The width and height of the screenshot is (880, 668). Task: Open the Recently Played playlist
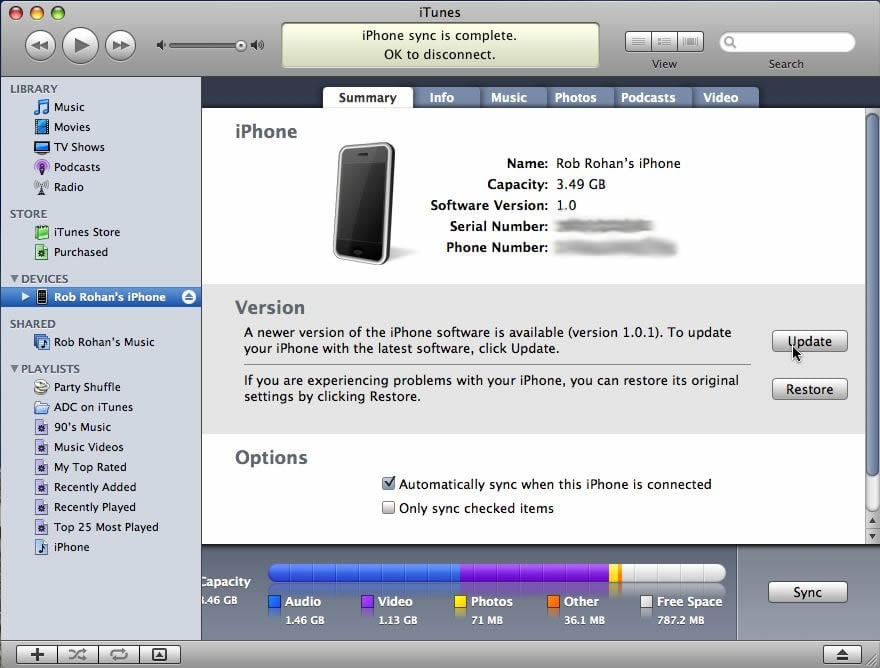[95, 507]
